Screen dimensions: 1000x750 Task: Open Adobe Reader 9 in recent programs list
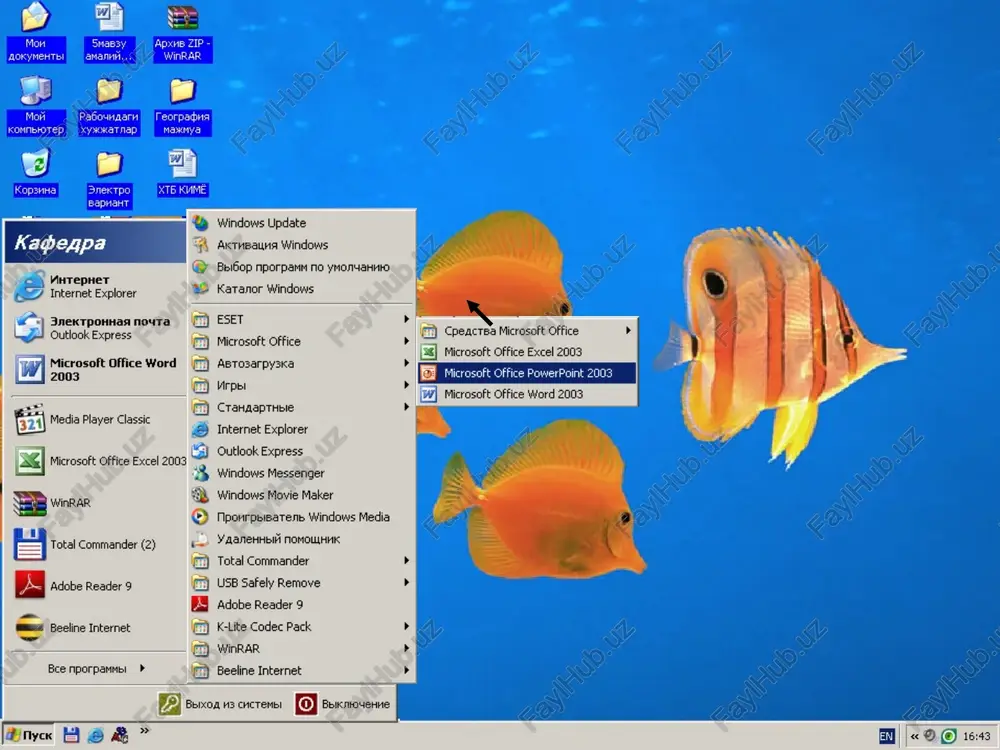click(96, 586)
